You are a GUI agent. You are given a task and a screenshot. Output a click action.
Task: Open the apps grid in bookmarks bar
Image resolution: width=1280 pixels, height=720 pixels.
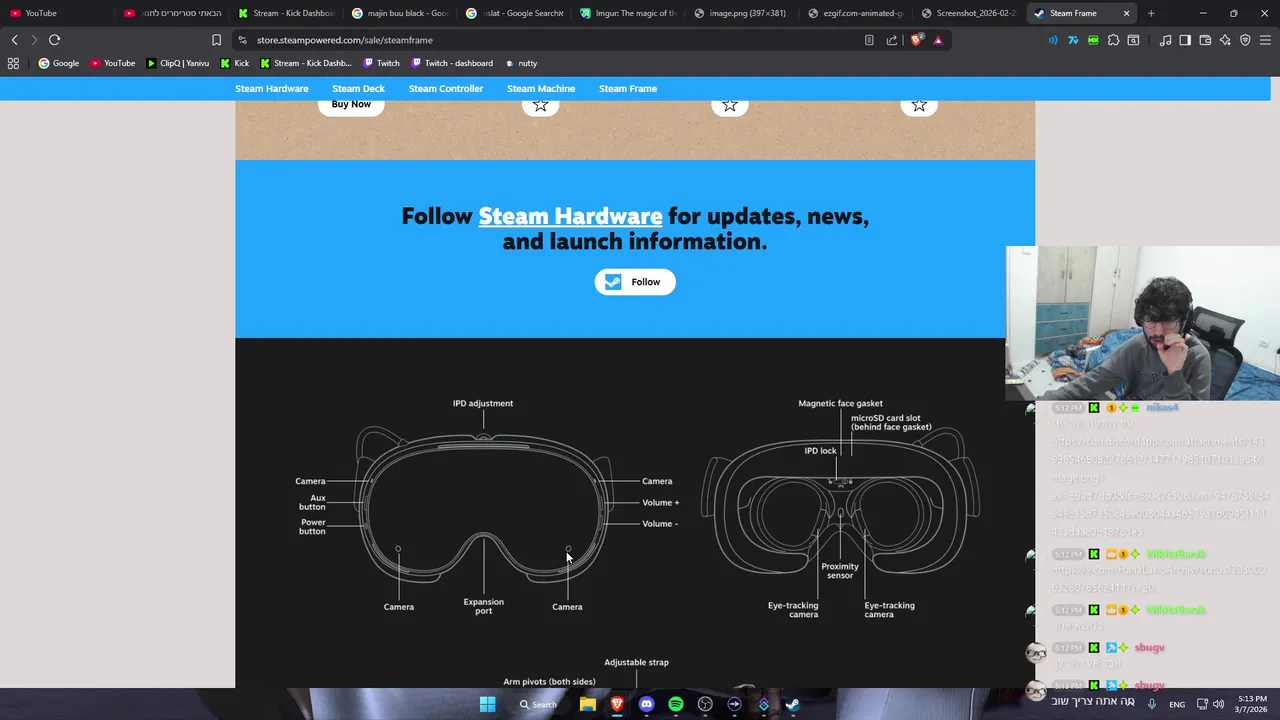[13, 63]
